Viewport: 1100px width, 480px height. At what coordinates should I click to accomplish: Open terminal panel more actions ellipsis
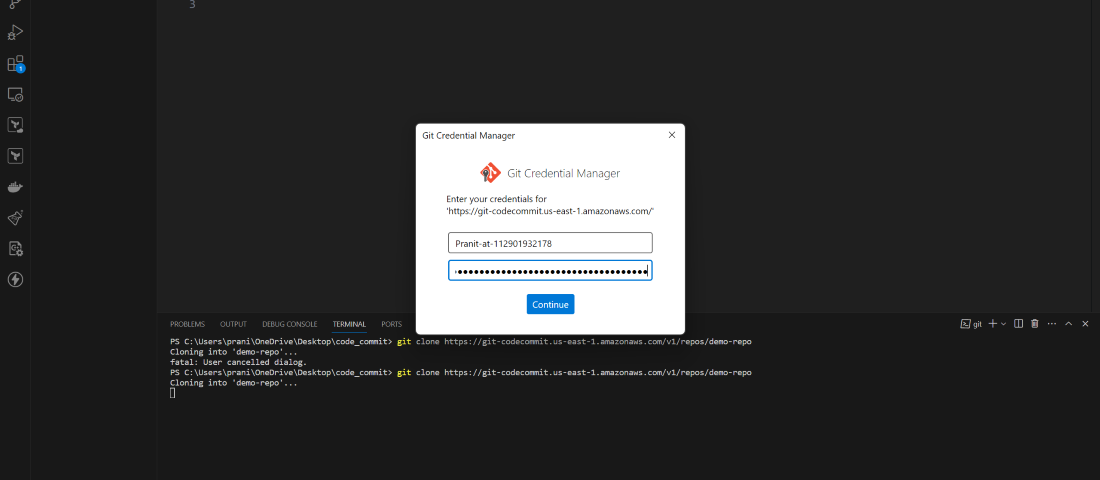(x=1052, y=324)
